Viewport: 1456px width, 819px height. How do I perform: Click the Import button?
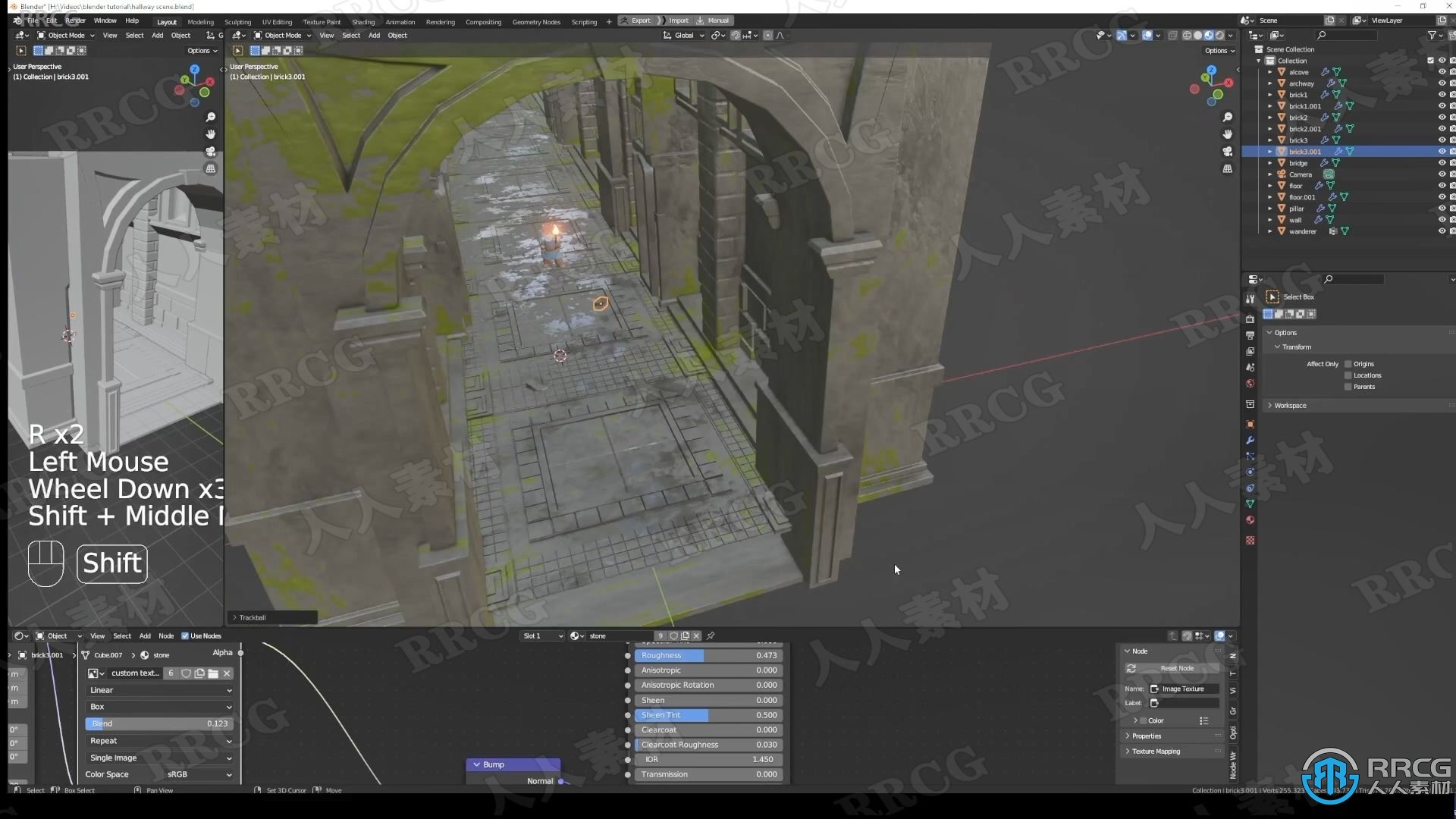673,20
